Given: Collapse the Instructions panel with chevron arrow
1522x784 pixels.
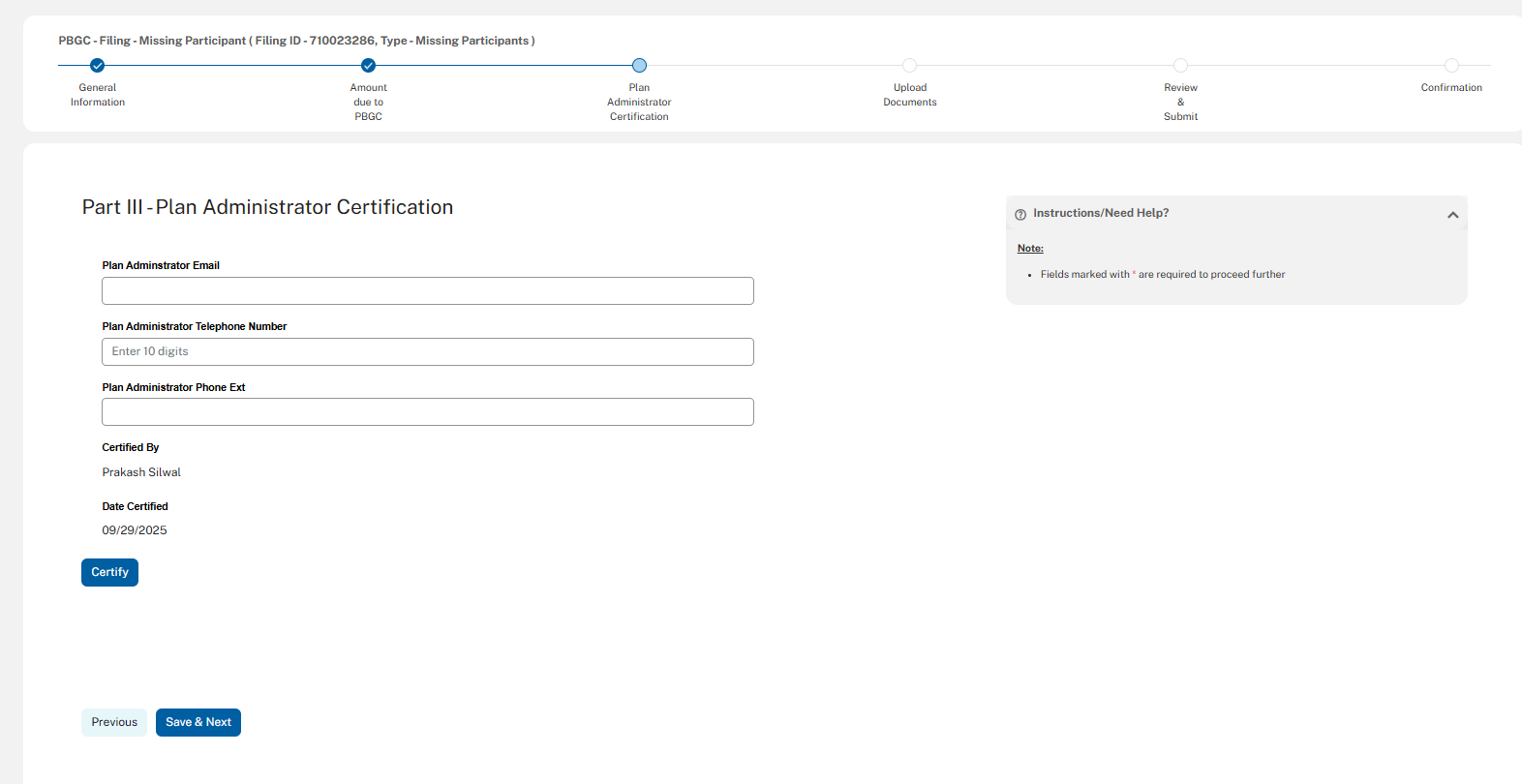Looking at the screenshot, I should (1452, 215).
